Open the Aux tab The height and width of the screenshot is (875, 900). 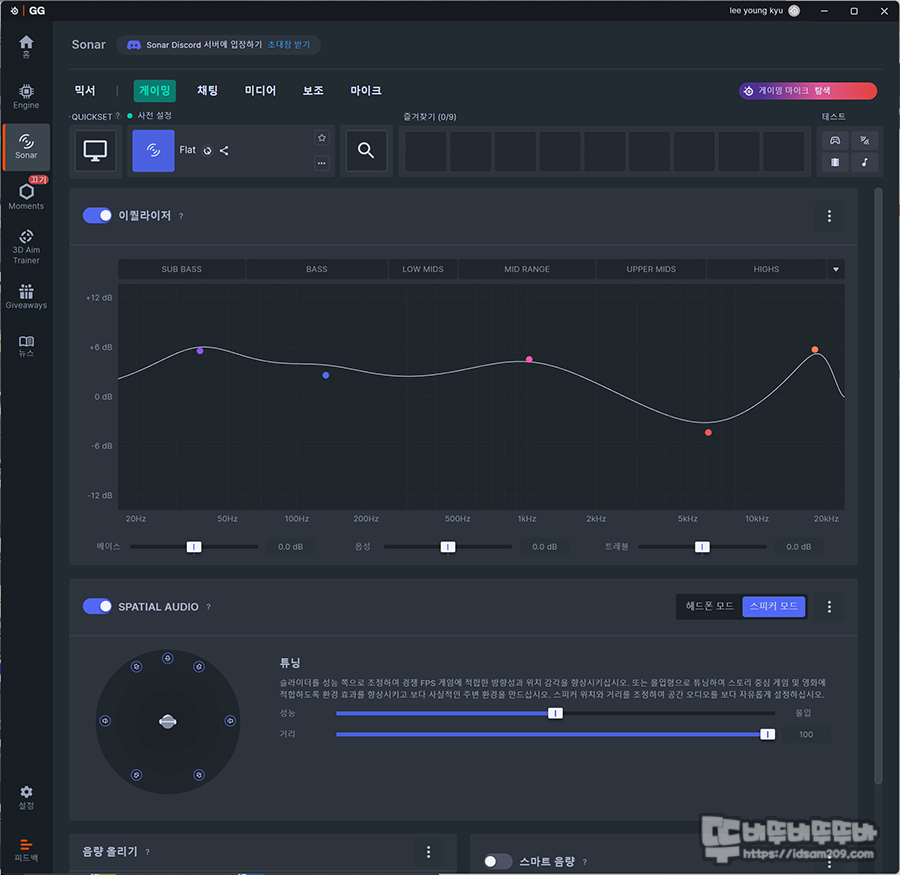pyautogui.click(x=313, y=91)
